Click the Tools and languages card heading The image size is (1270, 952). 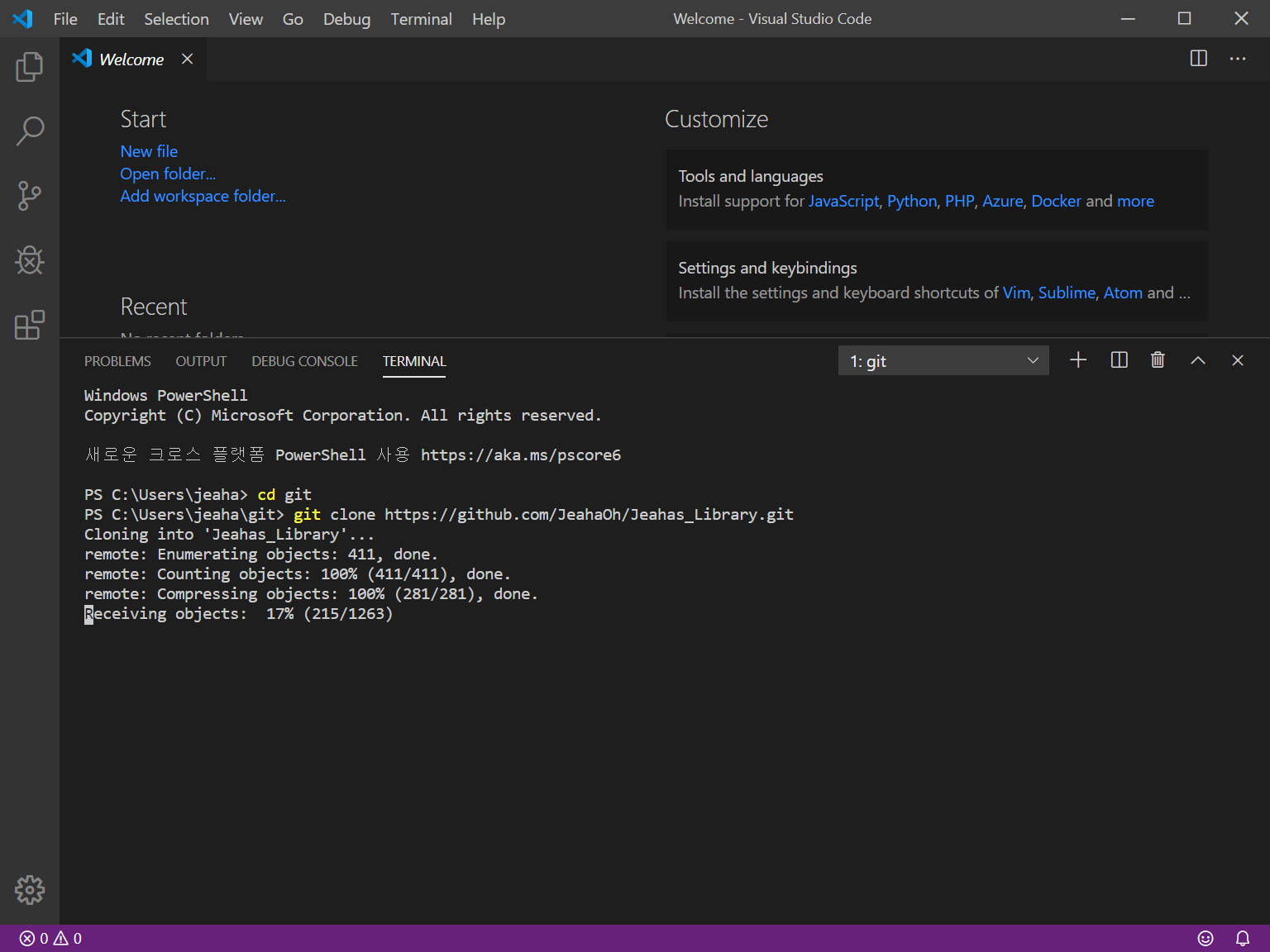(x=751, y=176)
